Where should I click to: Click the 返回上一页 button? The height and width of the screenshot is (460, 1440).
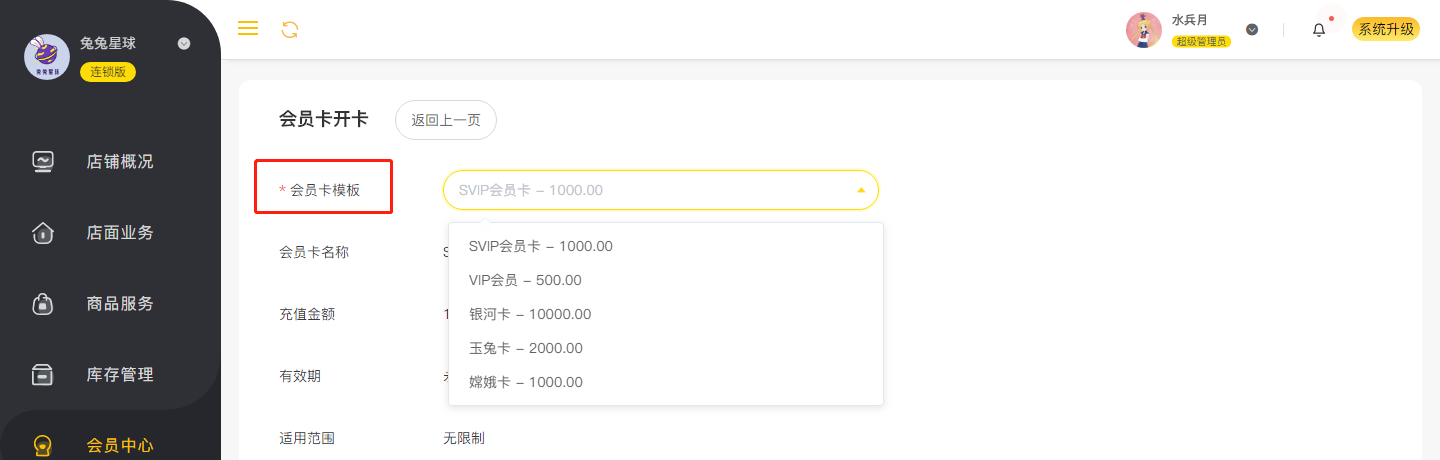click(x=446, y=120)
